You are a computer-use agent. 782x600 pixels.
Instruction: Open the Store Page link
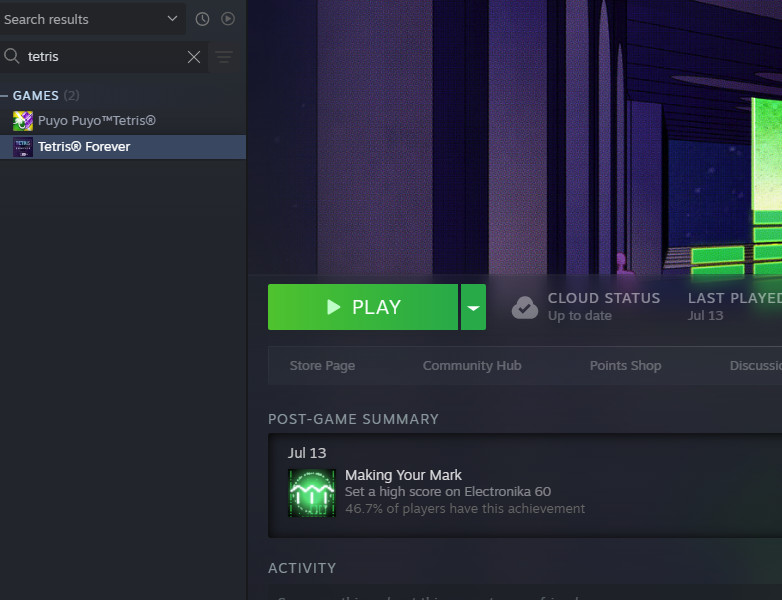click(x=322, y=366)
